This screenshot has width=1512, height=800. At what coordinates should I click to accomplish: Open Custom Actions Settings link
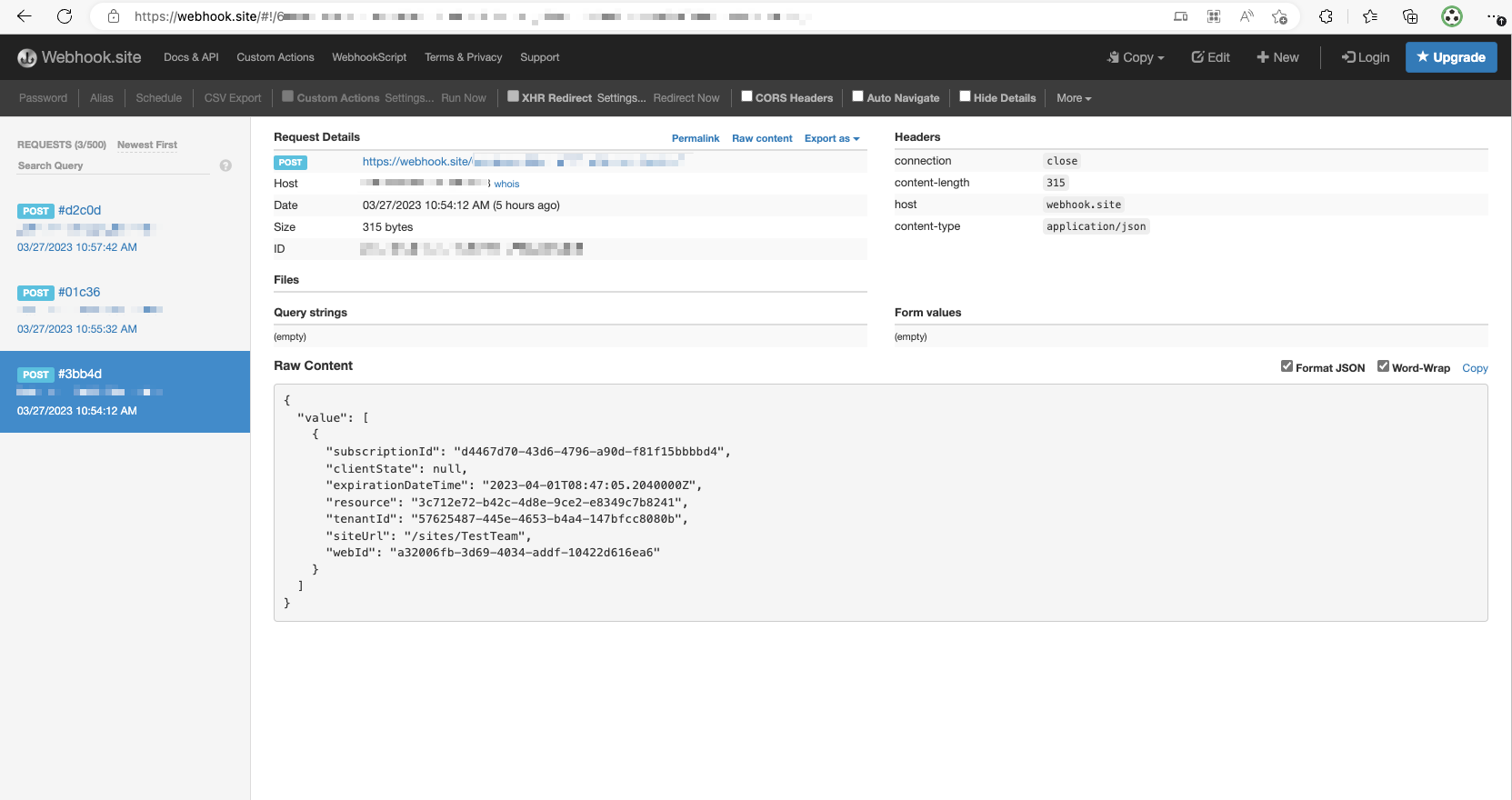click(x=409, y=98)
